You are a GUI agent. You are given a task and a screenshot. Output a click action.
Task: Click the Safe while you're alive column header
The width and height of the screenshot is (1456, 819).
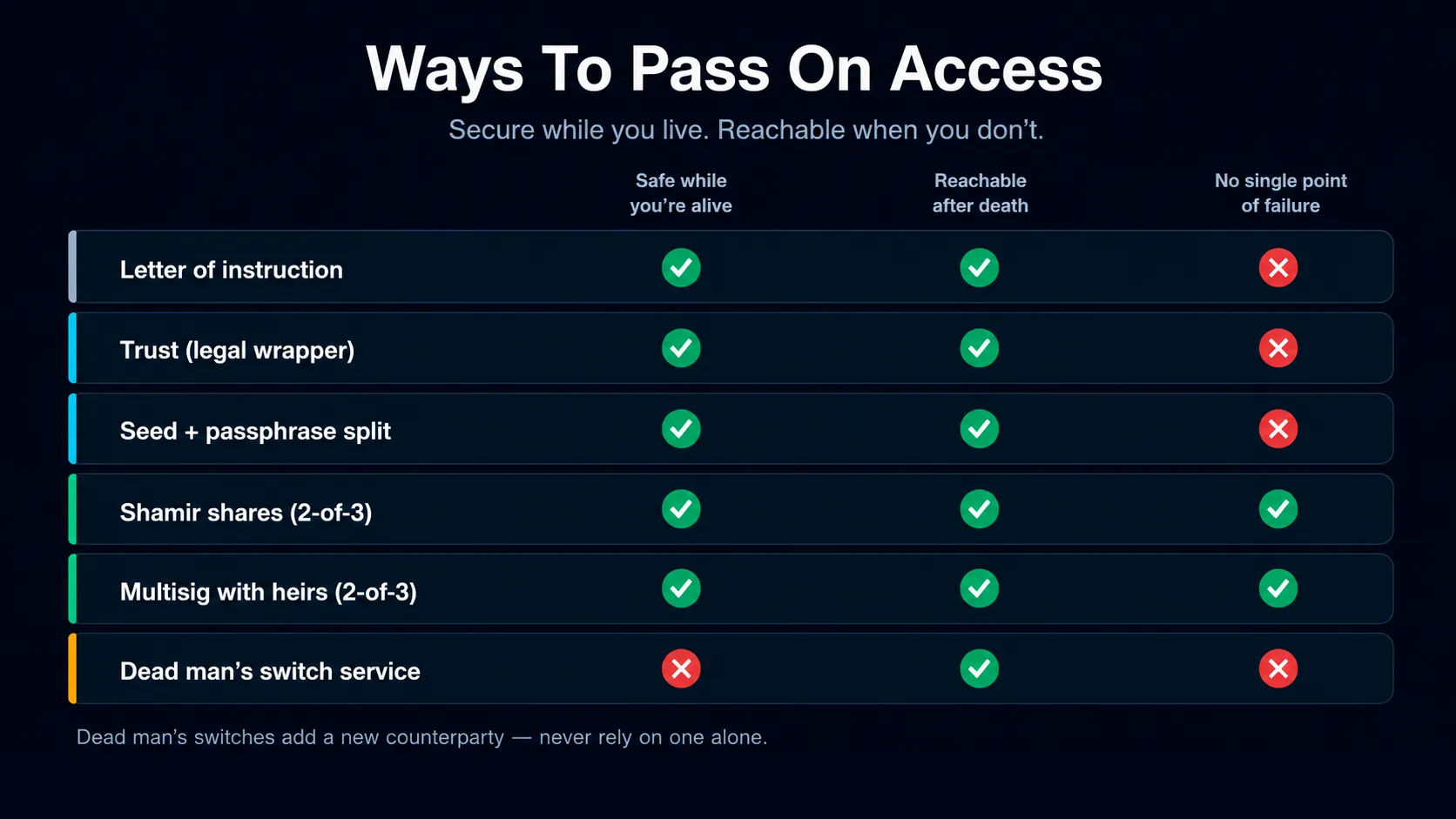[x=681, y=193]
